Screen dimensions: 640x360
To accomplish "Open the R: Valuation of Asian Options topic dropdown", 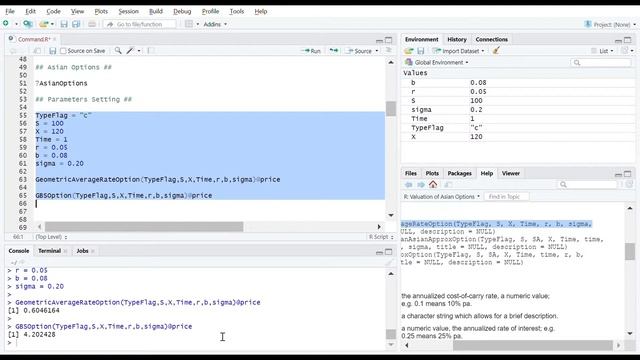I will coord(442,197).
